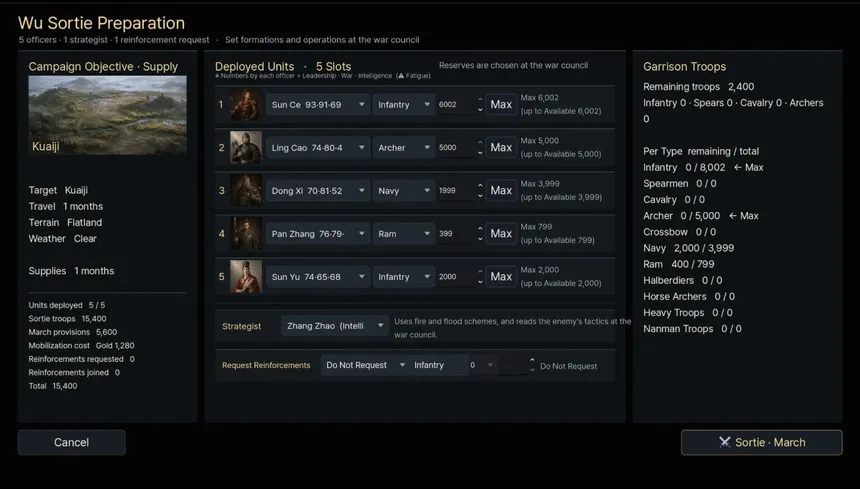
Task: Click the Infantry ← Max indicator
Action: click(x=749, y=167)
